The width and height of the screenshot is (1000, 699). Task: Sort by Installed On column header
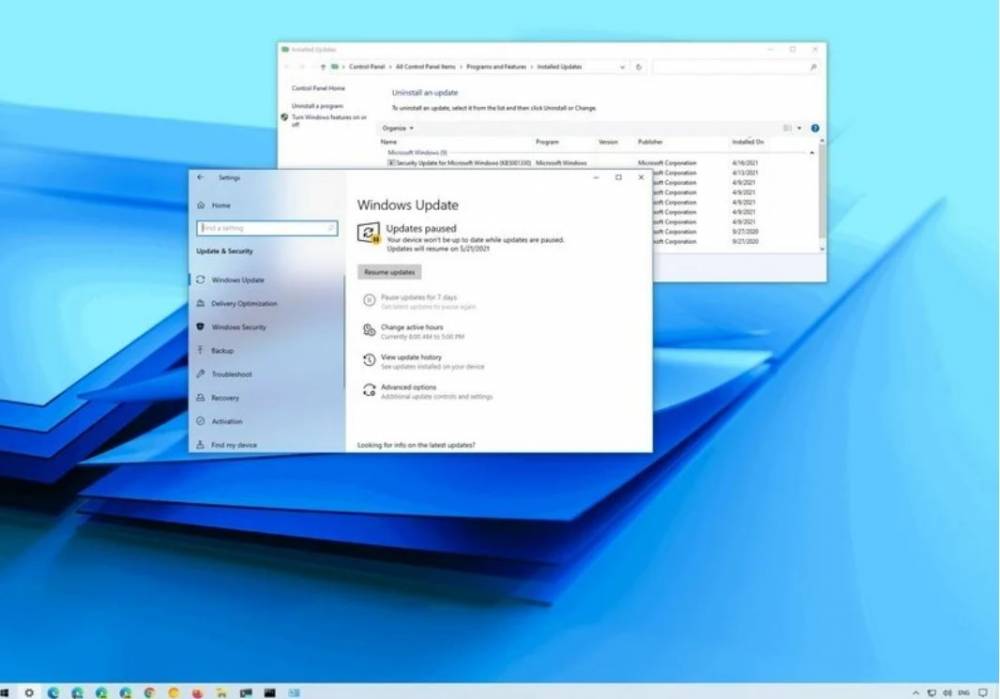point(747,142)
